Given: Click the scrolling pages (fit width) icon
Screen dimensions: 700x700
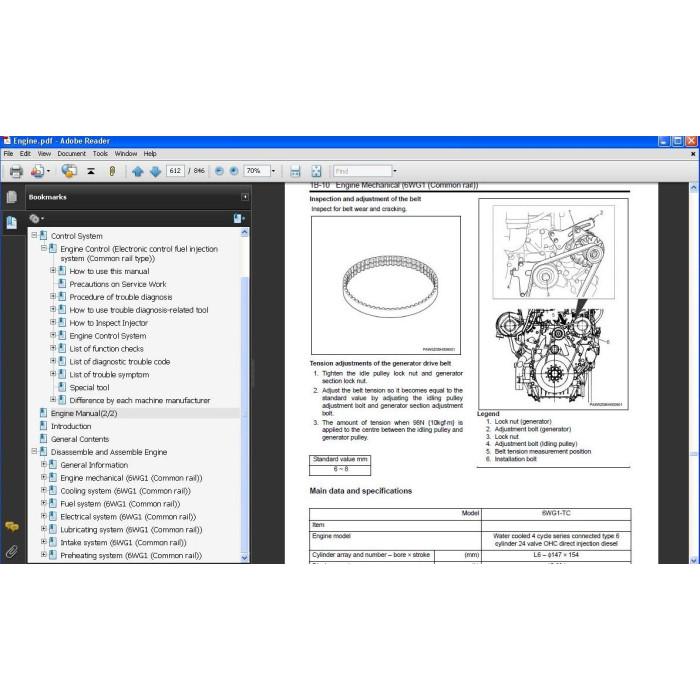Looking at the screenshot, I should tap(295, 171).
